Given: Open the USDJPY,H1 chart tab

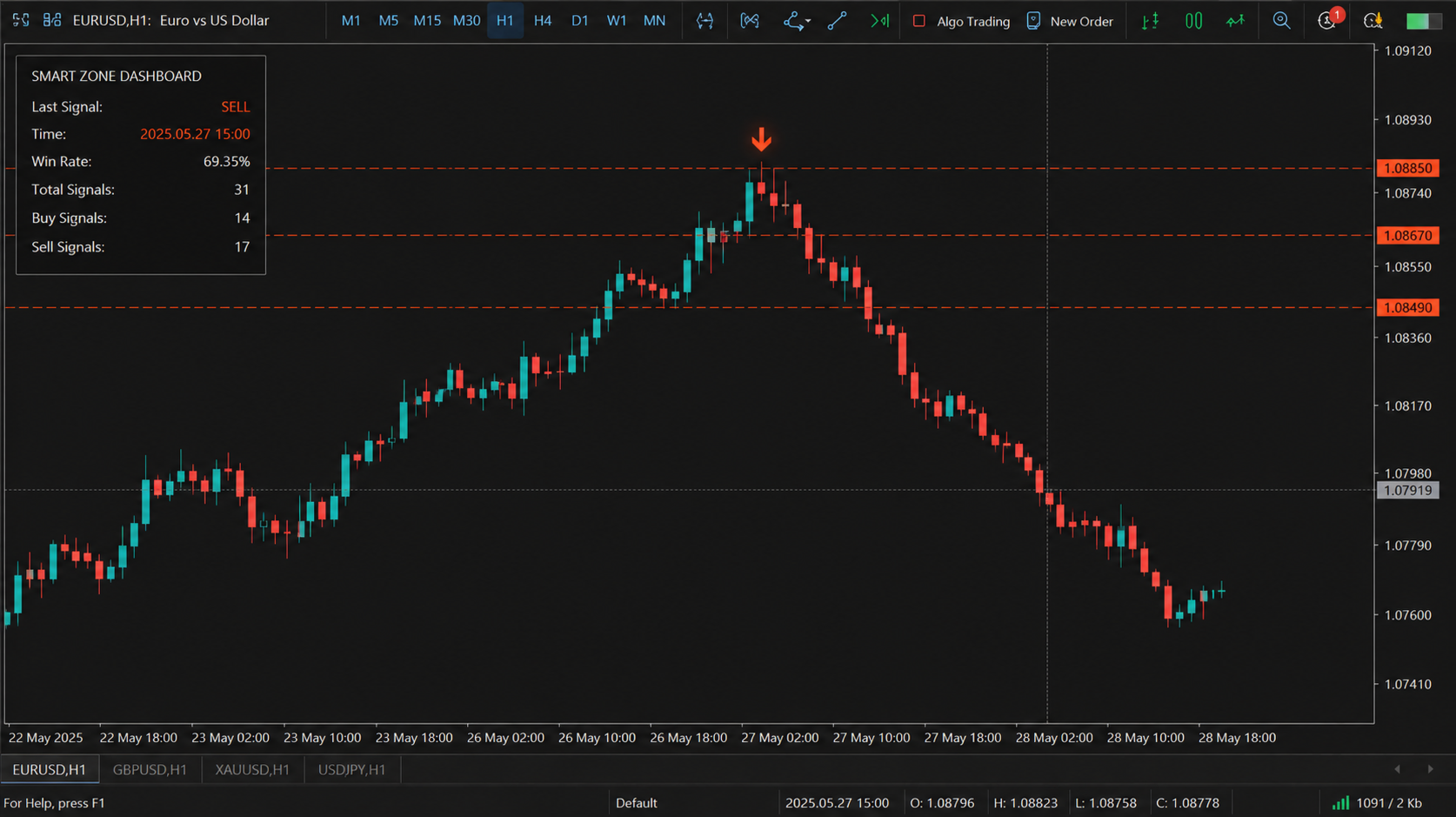Looking at the screenshot, I should pos(351,769).
